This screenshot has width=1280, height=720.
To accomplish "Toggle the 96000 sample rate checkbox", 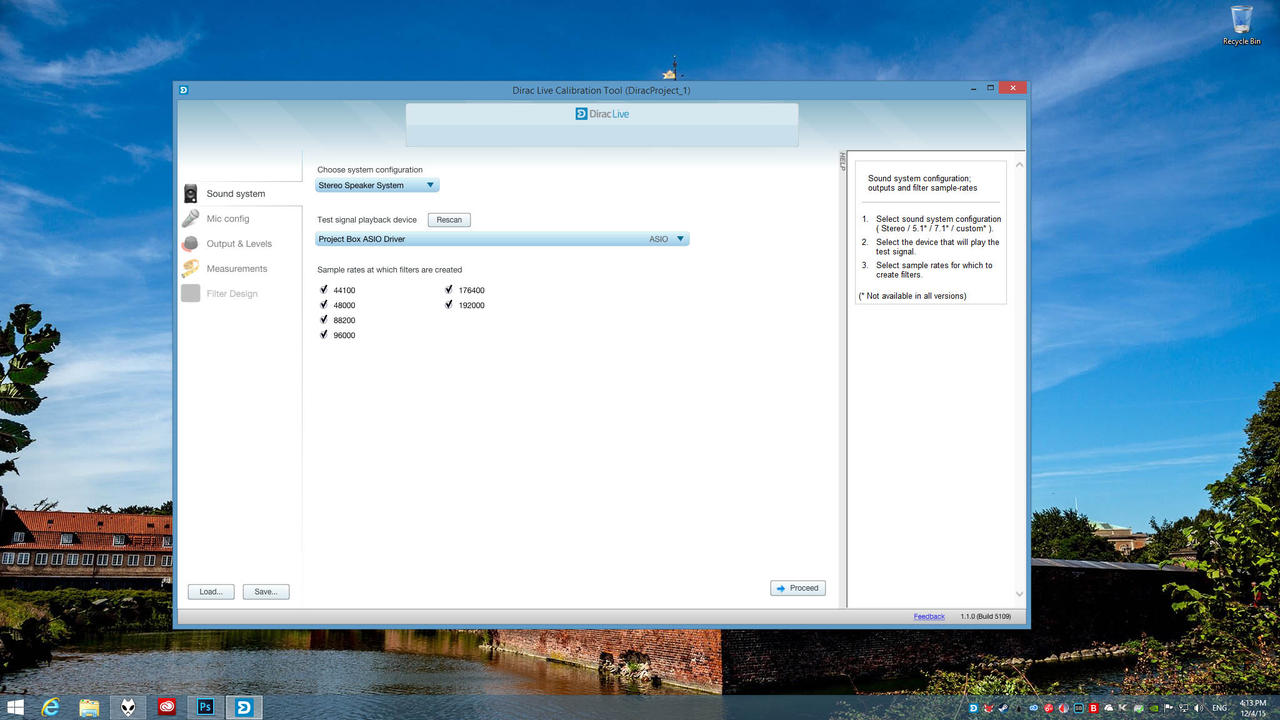I will click(324, 335).
